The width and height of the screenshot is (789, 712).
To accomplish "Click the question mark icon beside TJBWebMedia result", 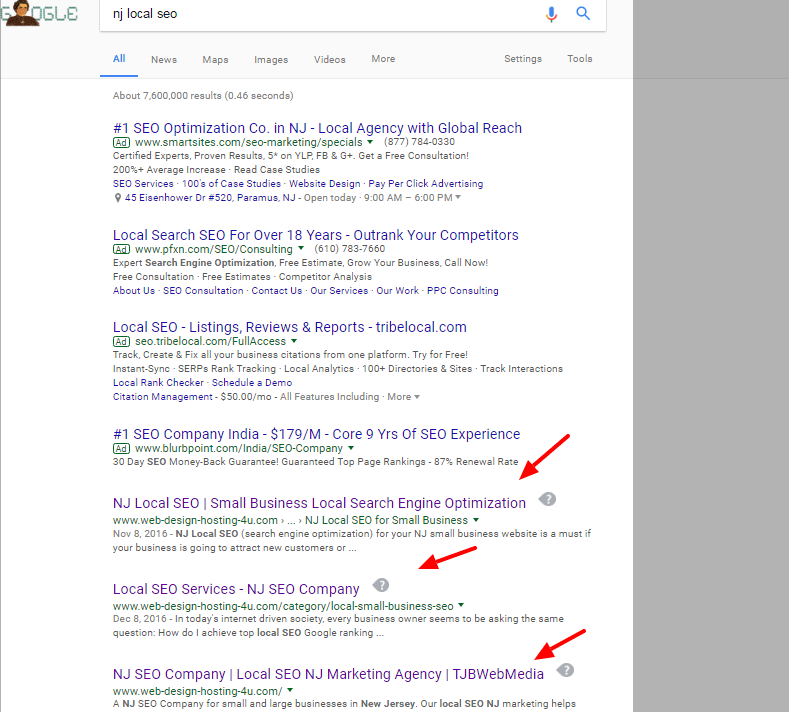I will pos(566,670).
